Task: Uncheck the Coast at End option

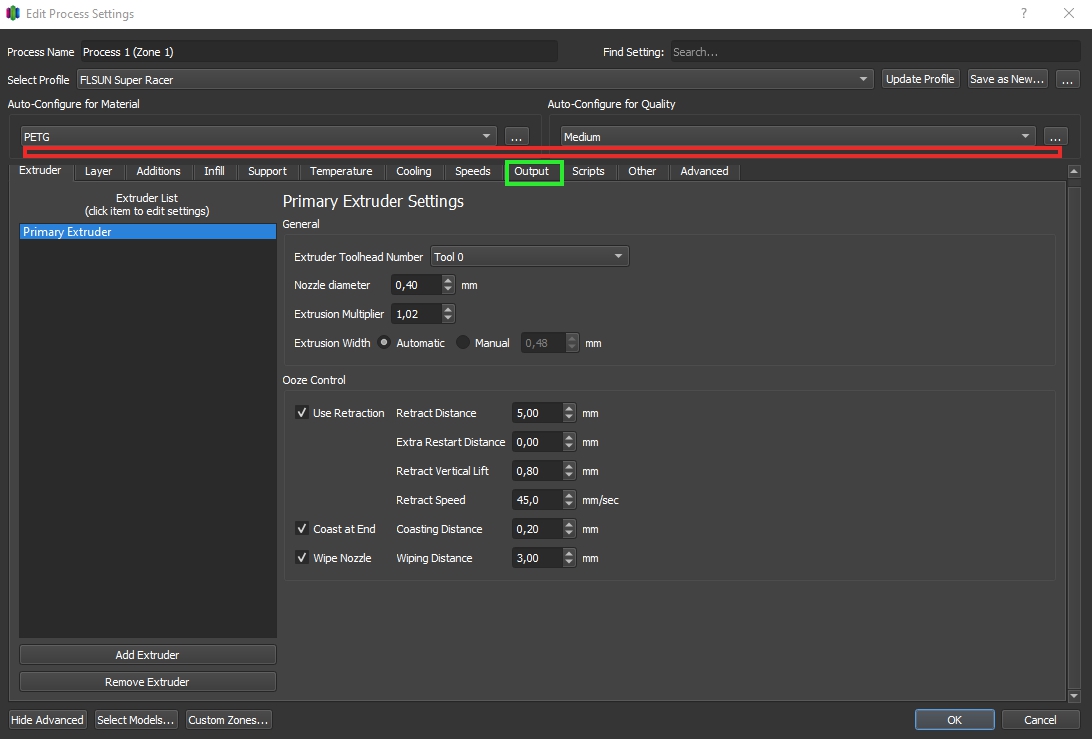Action: [x=302, y=529]
